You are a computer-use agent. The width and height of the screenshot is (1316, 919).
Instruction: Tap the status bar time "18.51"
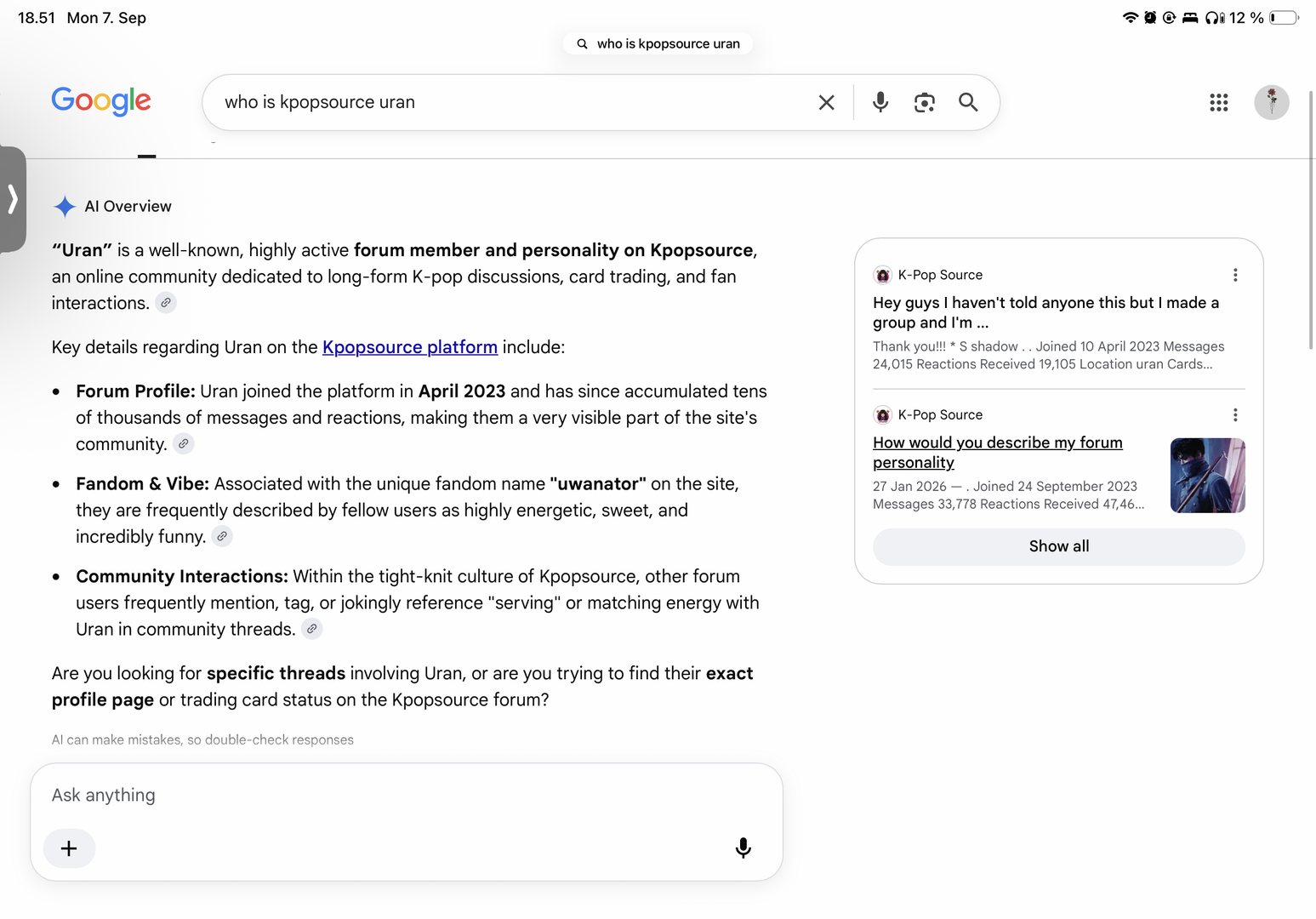tap(37, 18)
